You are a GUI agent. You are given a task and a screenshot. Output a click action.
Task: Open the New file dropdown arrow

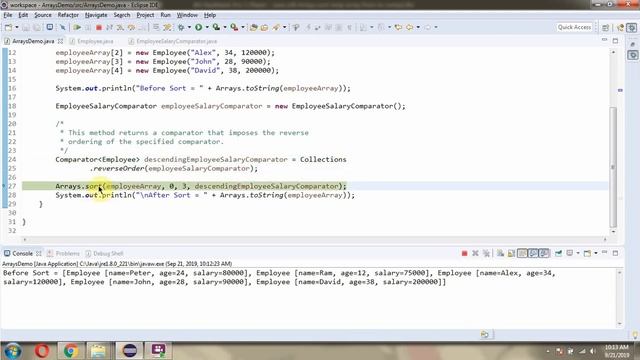tap(17, 27)
